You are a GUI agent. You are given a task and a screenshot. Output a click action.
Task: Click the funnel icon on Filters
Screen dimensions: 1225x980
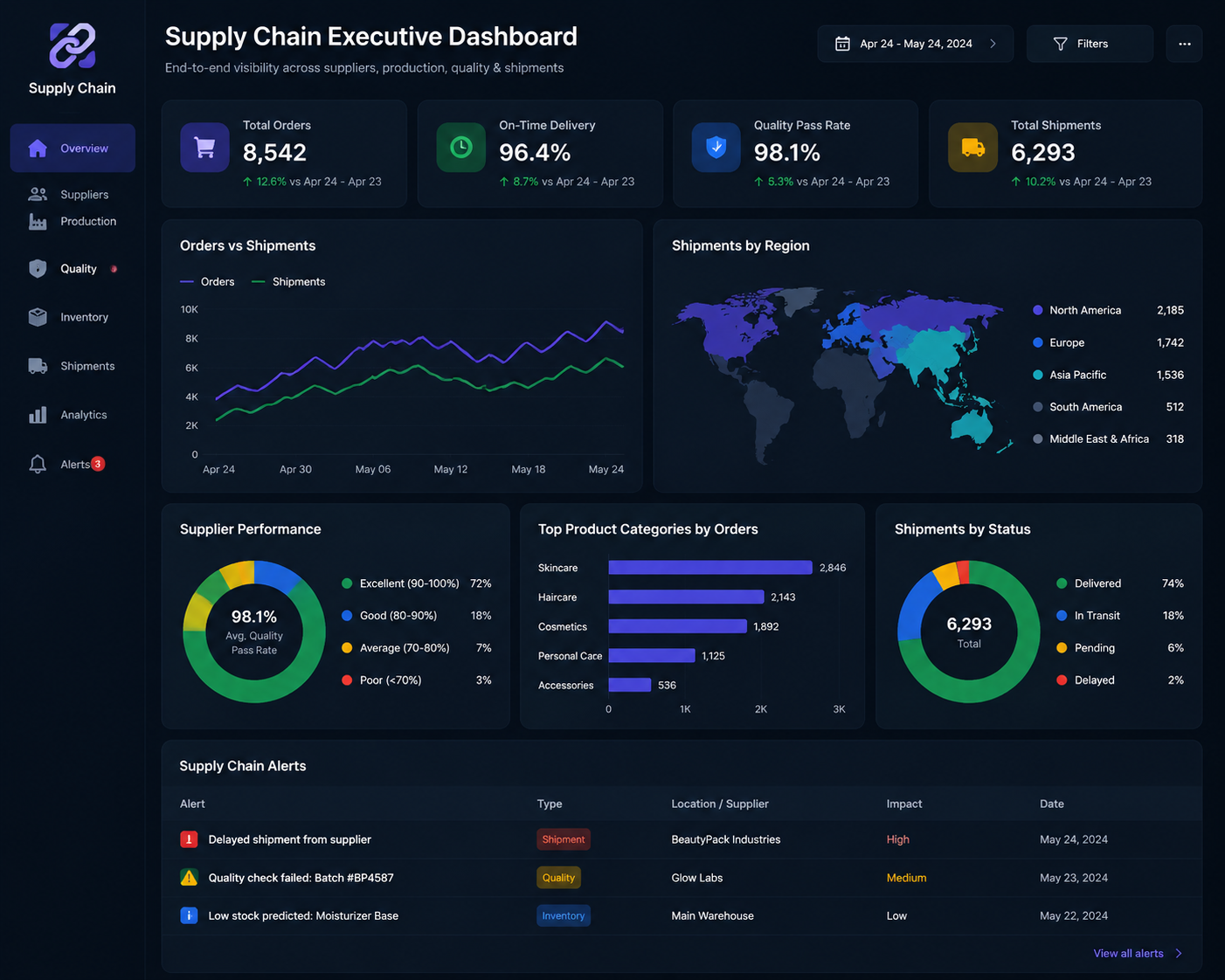[1060, 44]
